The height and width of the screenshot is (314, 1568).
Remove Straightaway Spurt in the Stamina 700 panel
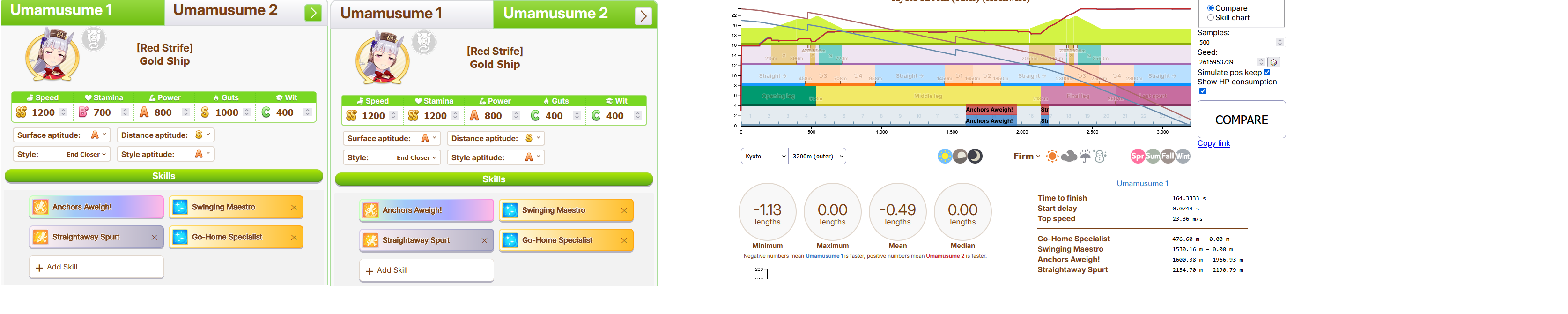pyautogui.click(x=154, y=237)
